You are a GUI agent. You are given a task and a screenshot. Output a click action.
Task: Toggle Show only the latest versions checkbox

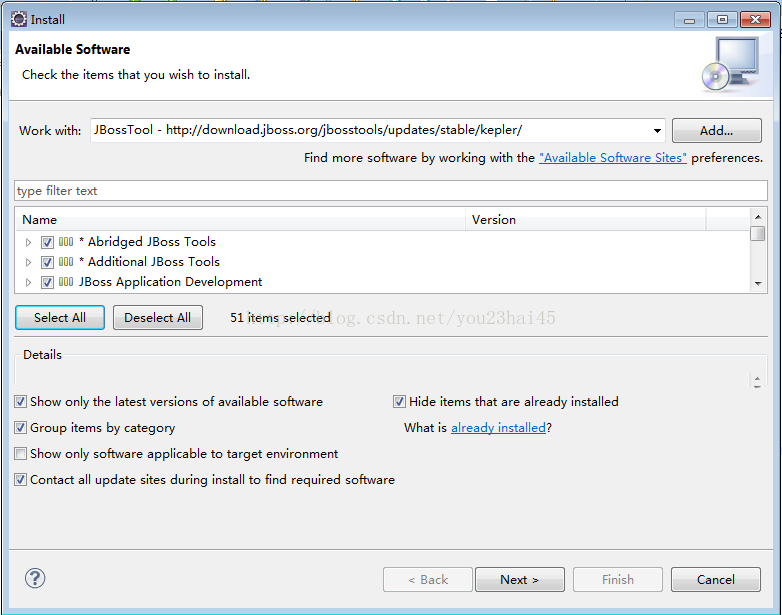click(20, 402)
